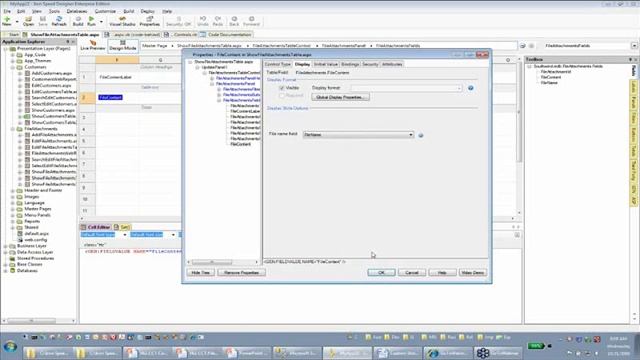Click the Hide Tree button
The image size is (640, 360).
click(200, 272)
